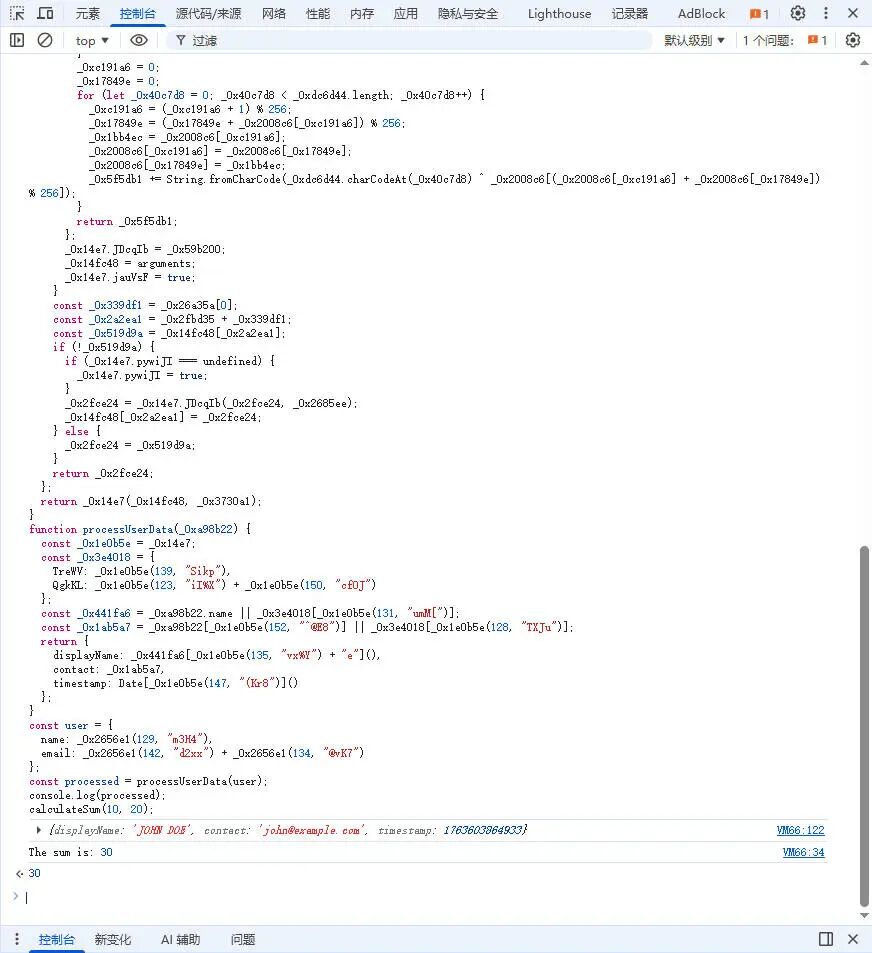Show the console sidebar panel icon
Image resolution: width=872 pixels, height=953 pixels.
(16, 40)
